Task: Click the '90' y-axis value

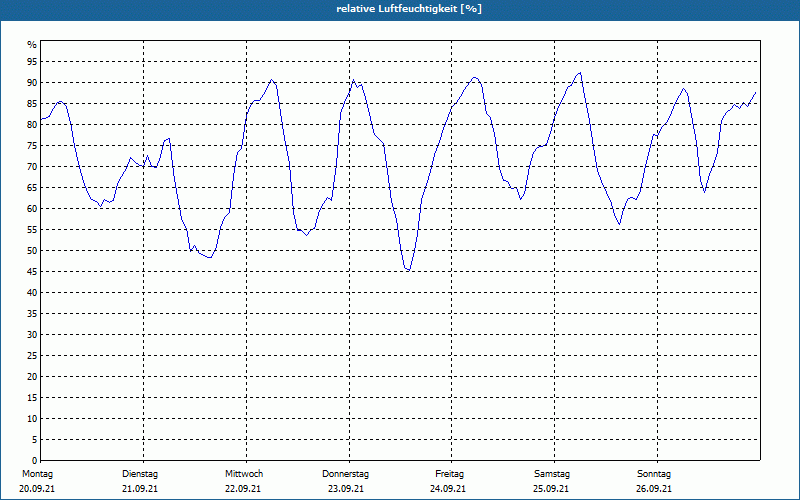Action: click(32, 83)
